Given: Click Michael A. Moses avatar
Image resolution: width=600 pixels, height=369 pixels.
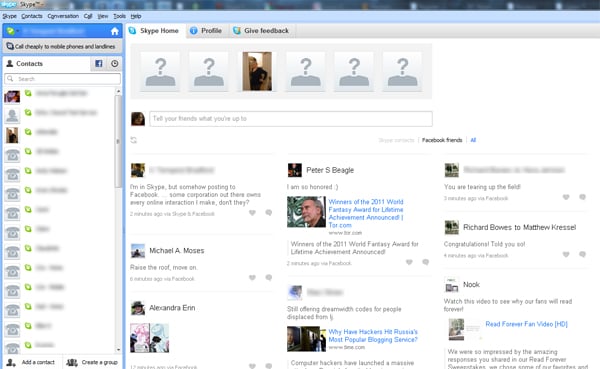Looking at the screenshot, I should pyautogui.click(x=138, y=251).
